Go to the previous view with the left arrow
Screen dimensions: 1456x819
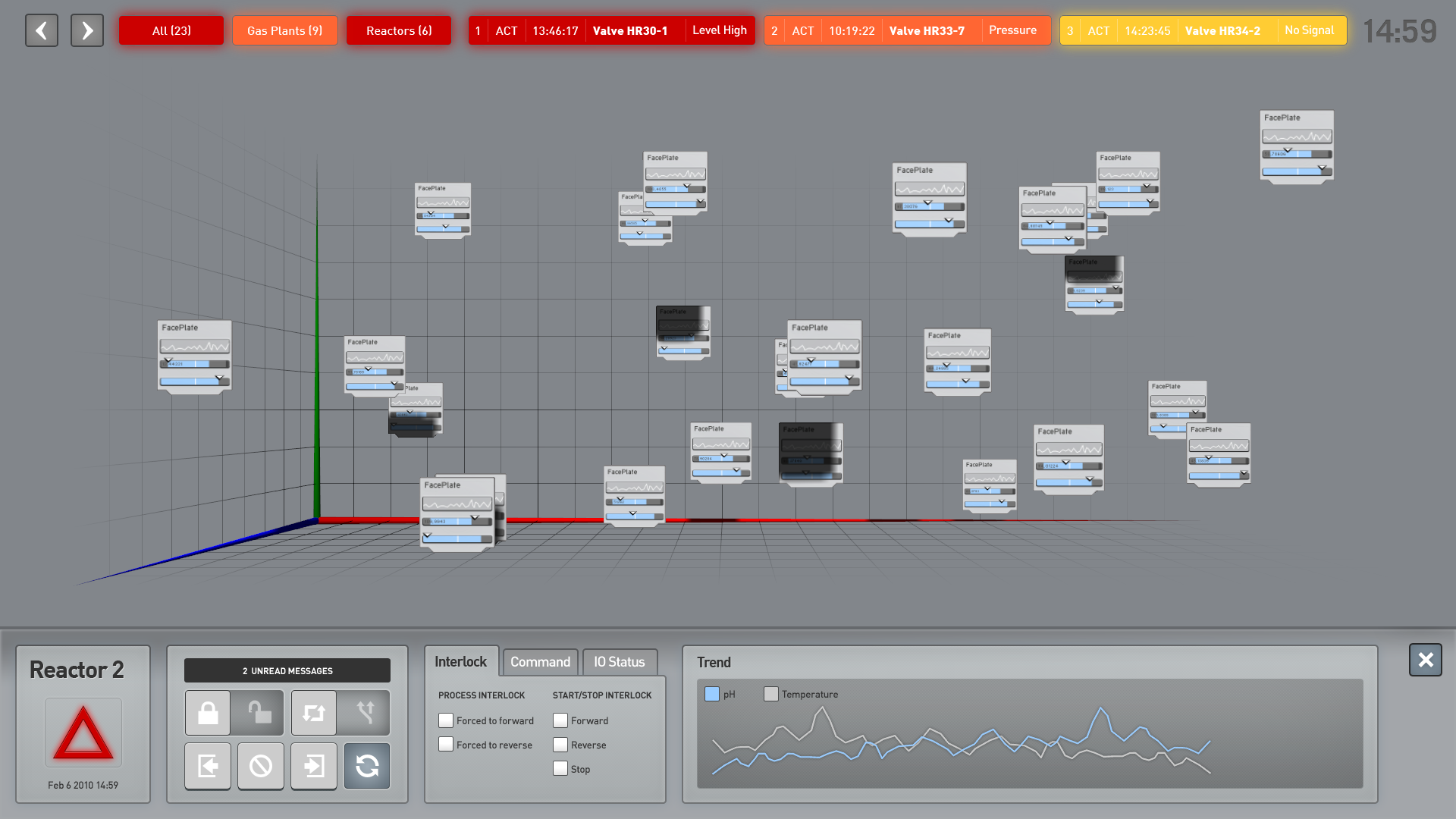click(42, 31)
